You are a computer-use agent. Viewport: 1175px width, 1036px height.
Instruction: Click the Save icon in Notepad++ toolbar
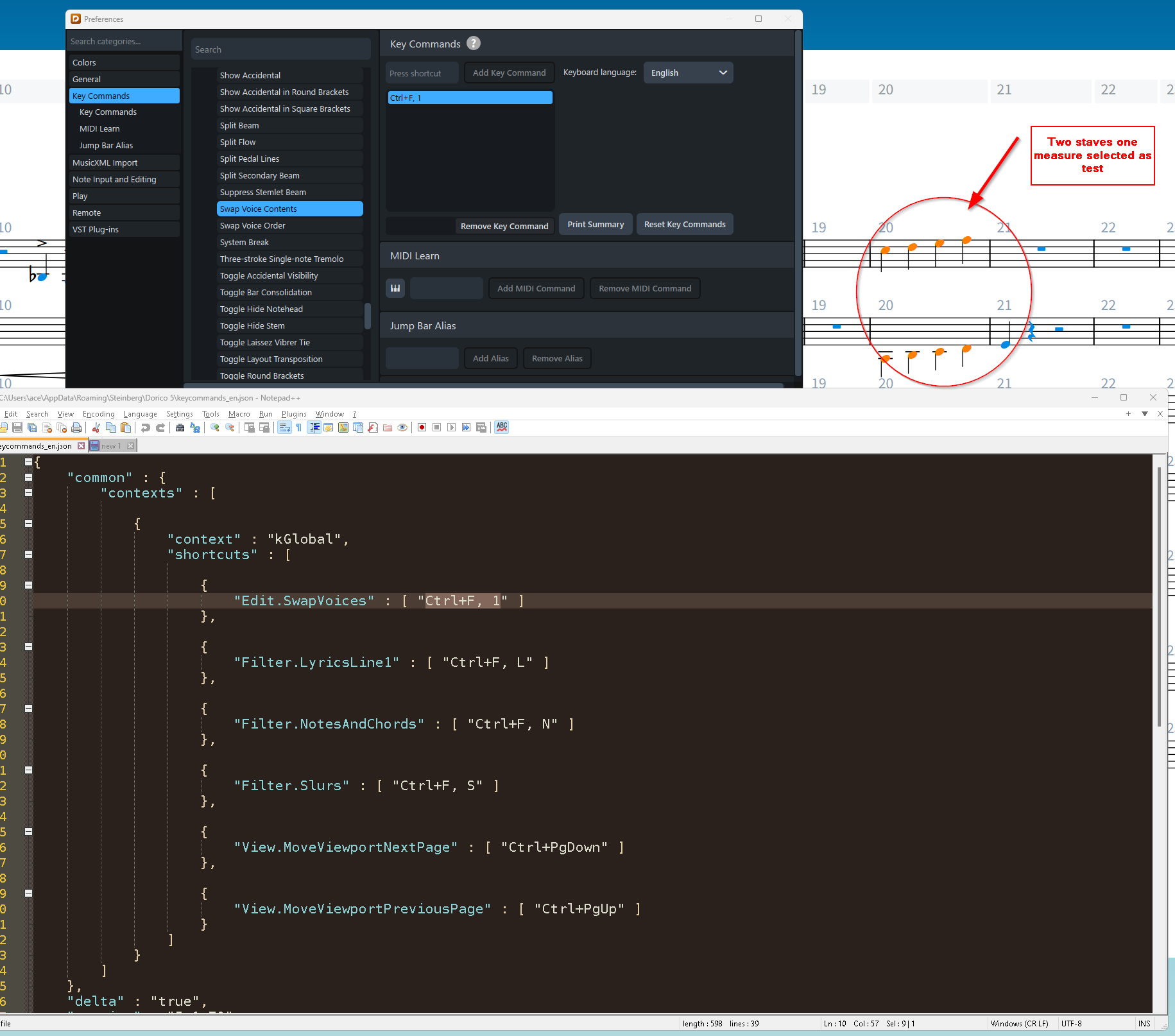(17, 427)
